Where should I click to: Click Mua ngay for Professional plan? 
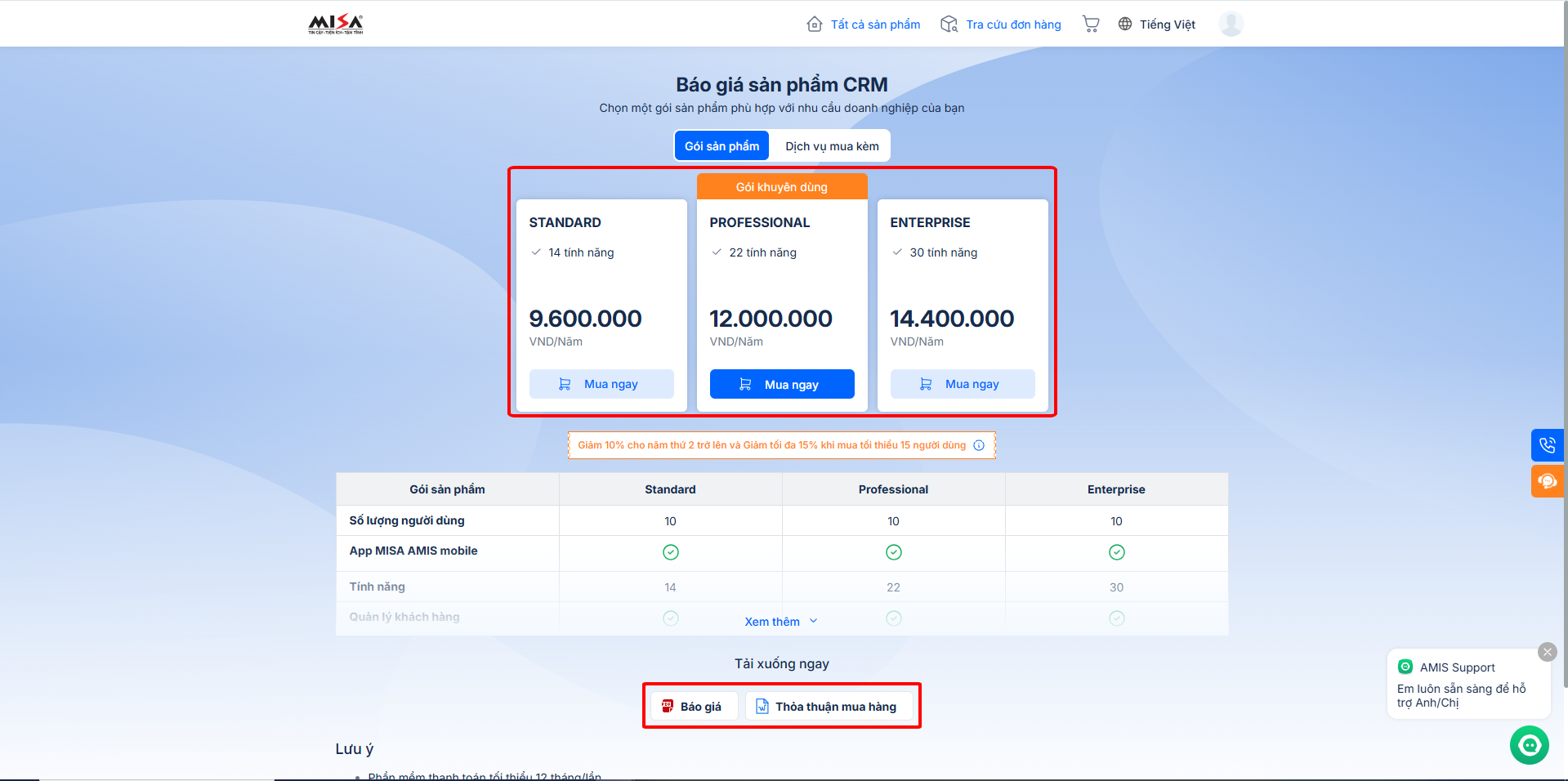(x=782, y=384)
